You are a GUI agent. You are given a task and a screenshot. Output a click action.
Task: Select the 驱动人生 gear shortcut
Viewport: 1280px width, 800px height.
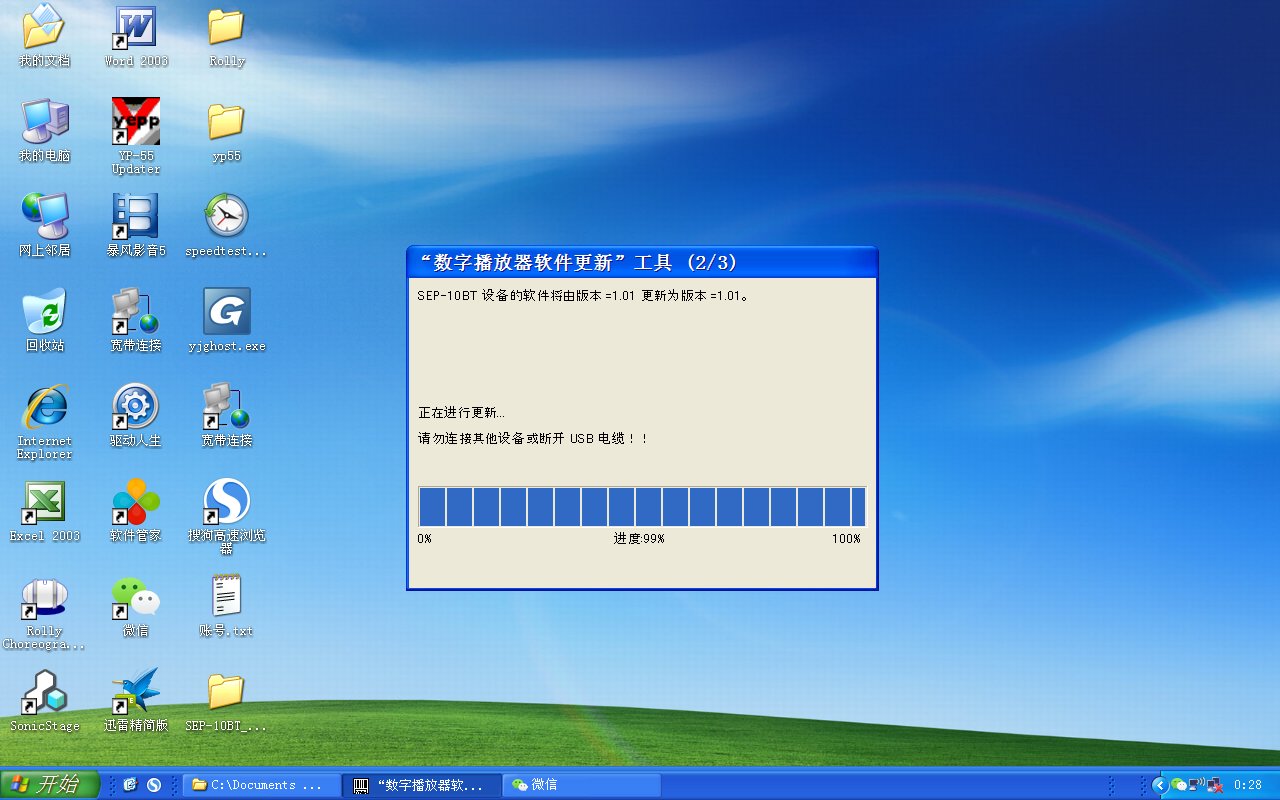(136, 416)
